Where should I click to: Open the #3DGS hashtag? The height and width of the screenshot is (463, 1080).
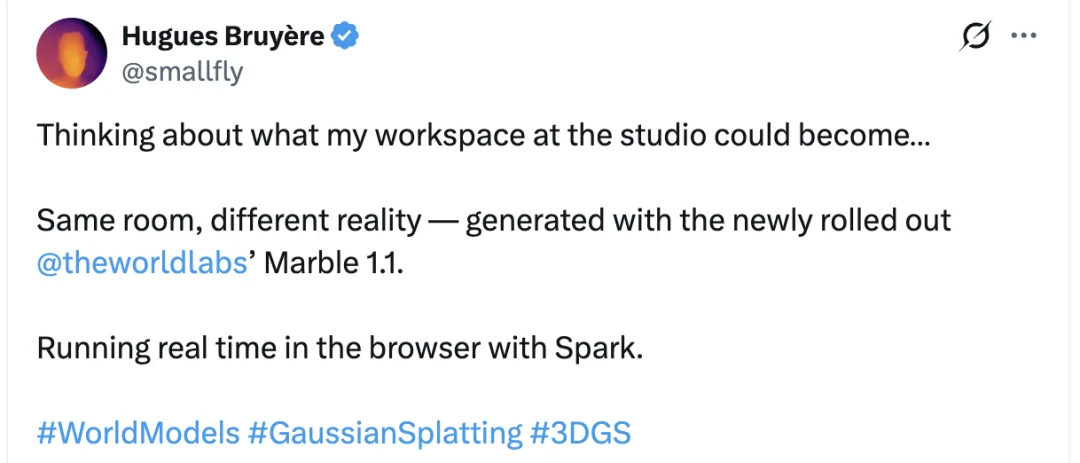tap(581, 433)
